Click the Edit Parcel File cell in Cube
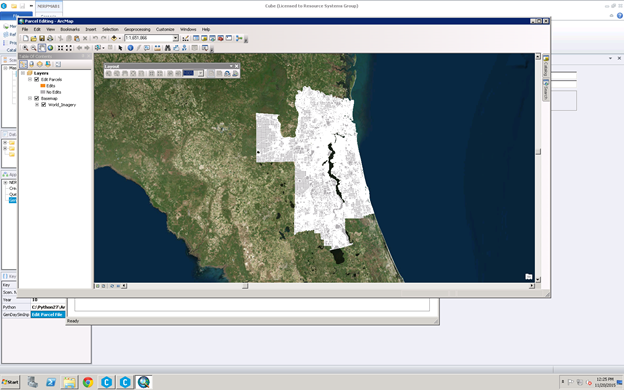 coord(48,314)
